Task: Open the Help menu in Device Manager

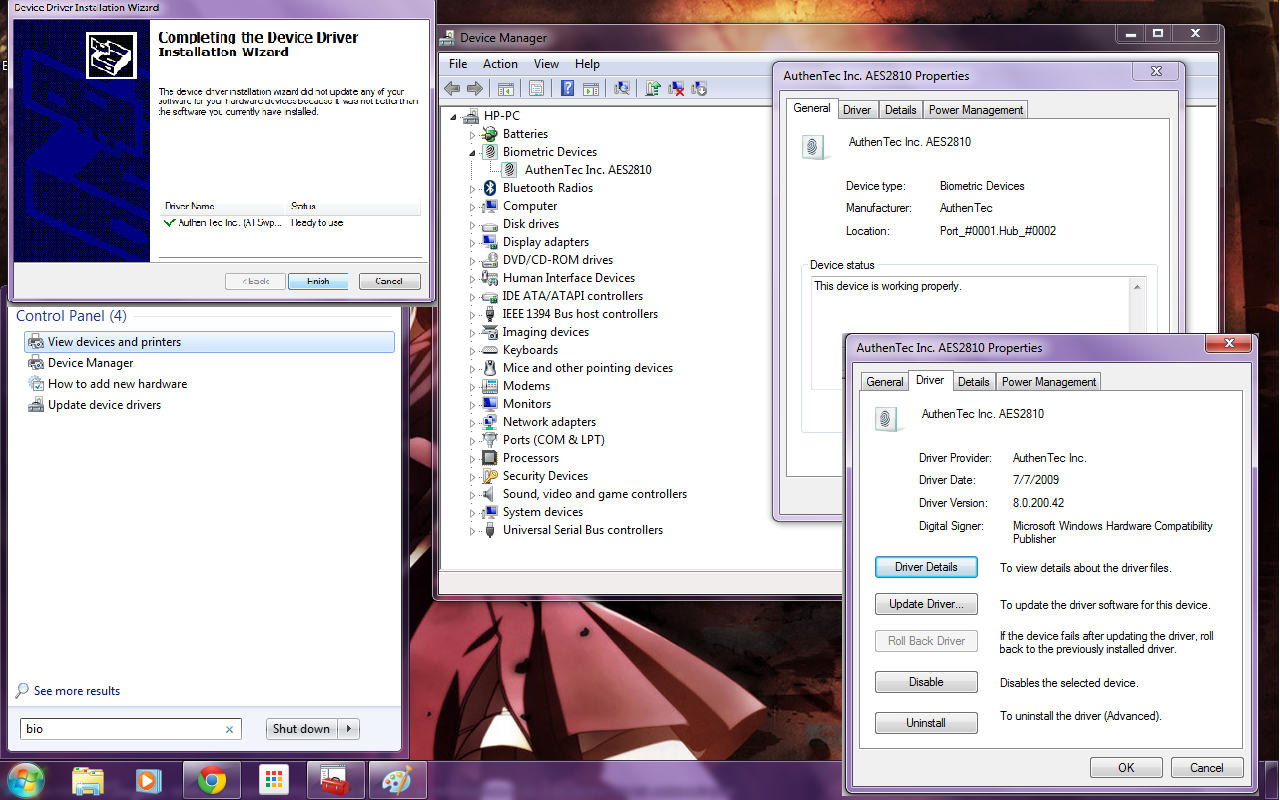Action: pos(587,64)
